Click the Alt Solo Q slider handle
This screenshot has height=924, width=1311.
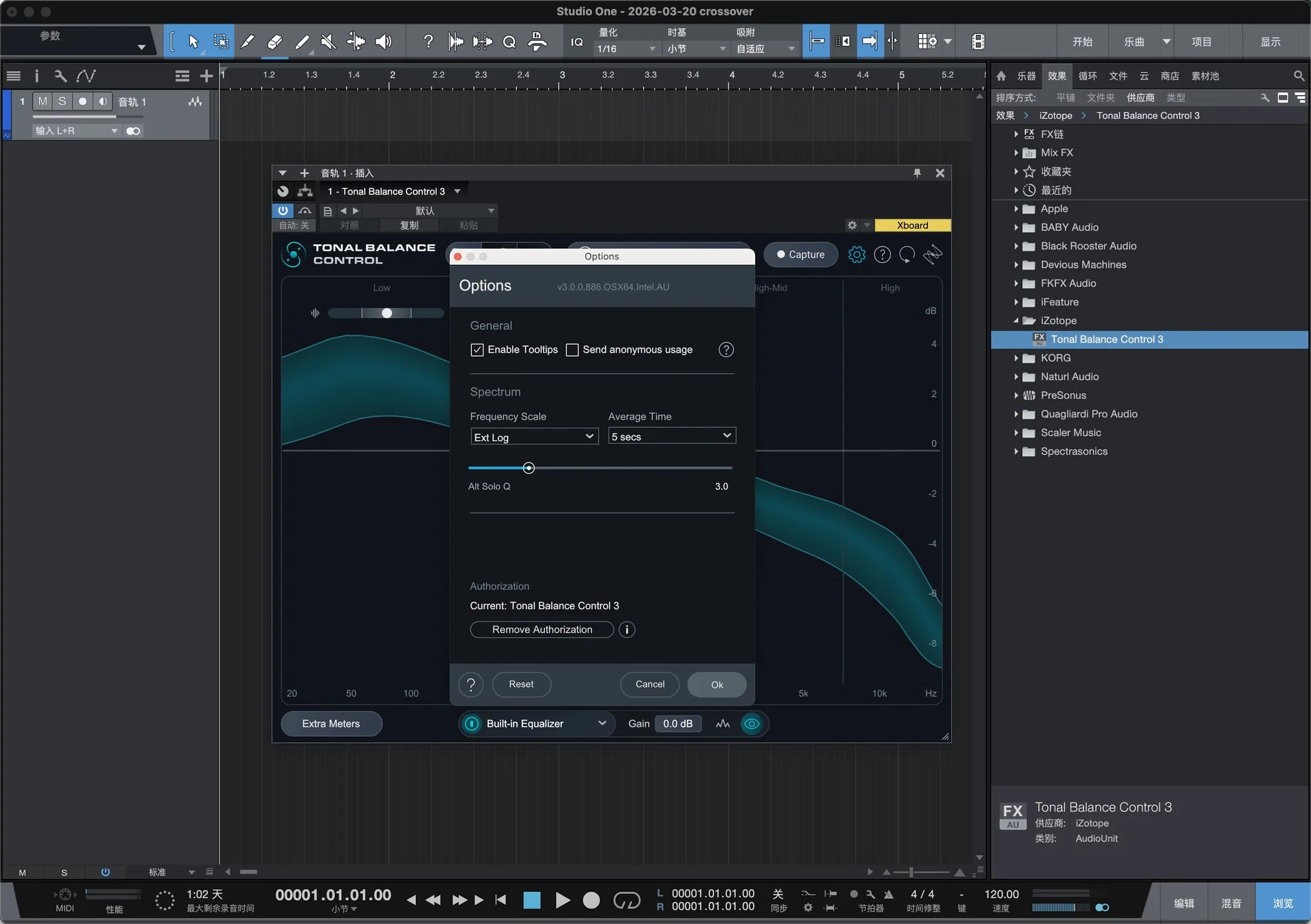point(528,468)
